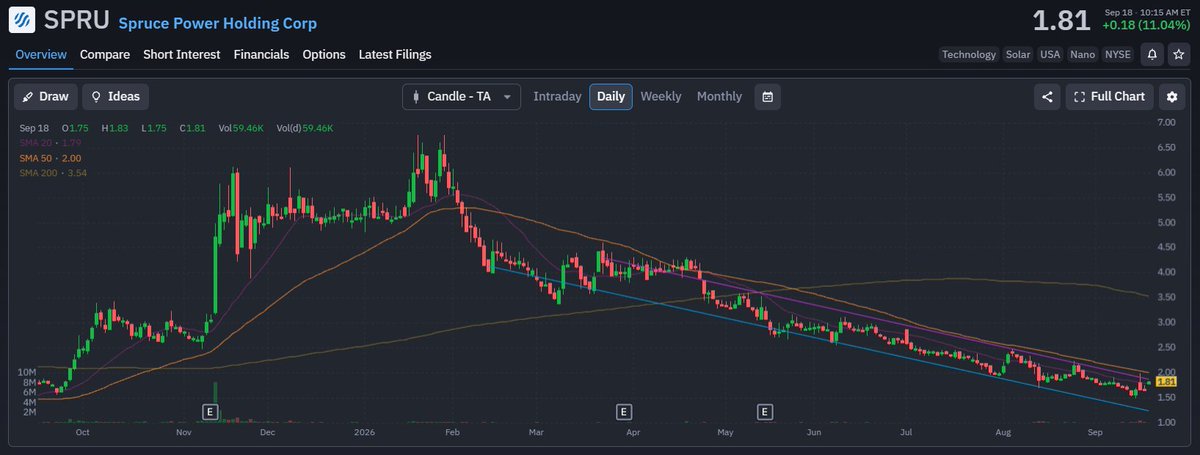Click the Solar industry tag
Screen dimensions: 1200x455
(x=1018, y=55)
